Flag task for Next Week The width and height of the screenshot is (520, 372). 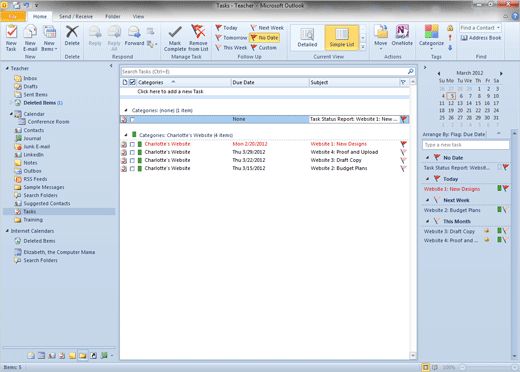point(267,28)
